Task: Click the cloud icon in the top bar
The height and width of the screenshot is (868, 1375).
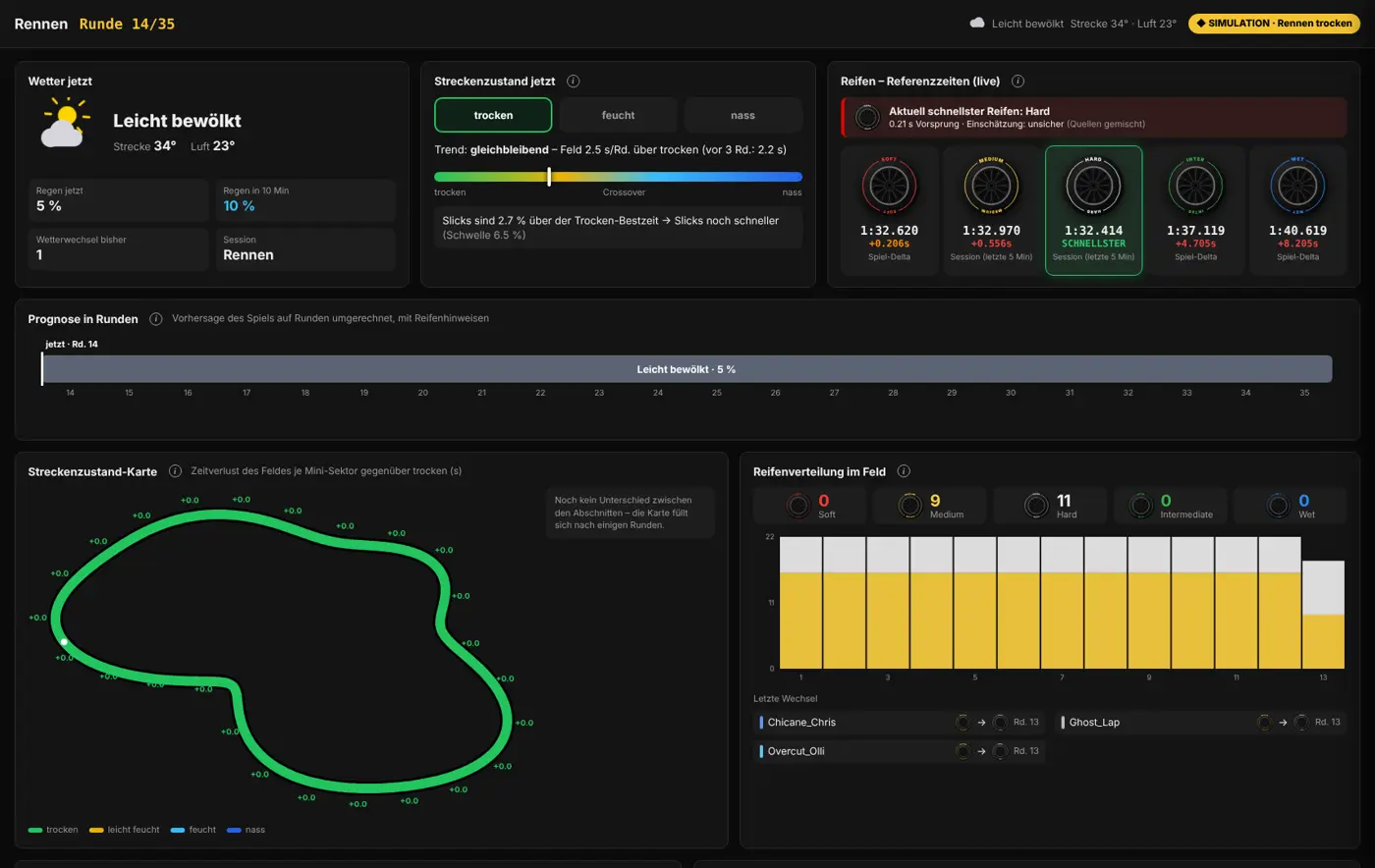Action: coord(977,23)
